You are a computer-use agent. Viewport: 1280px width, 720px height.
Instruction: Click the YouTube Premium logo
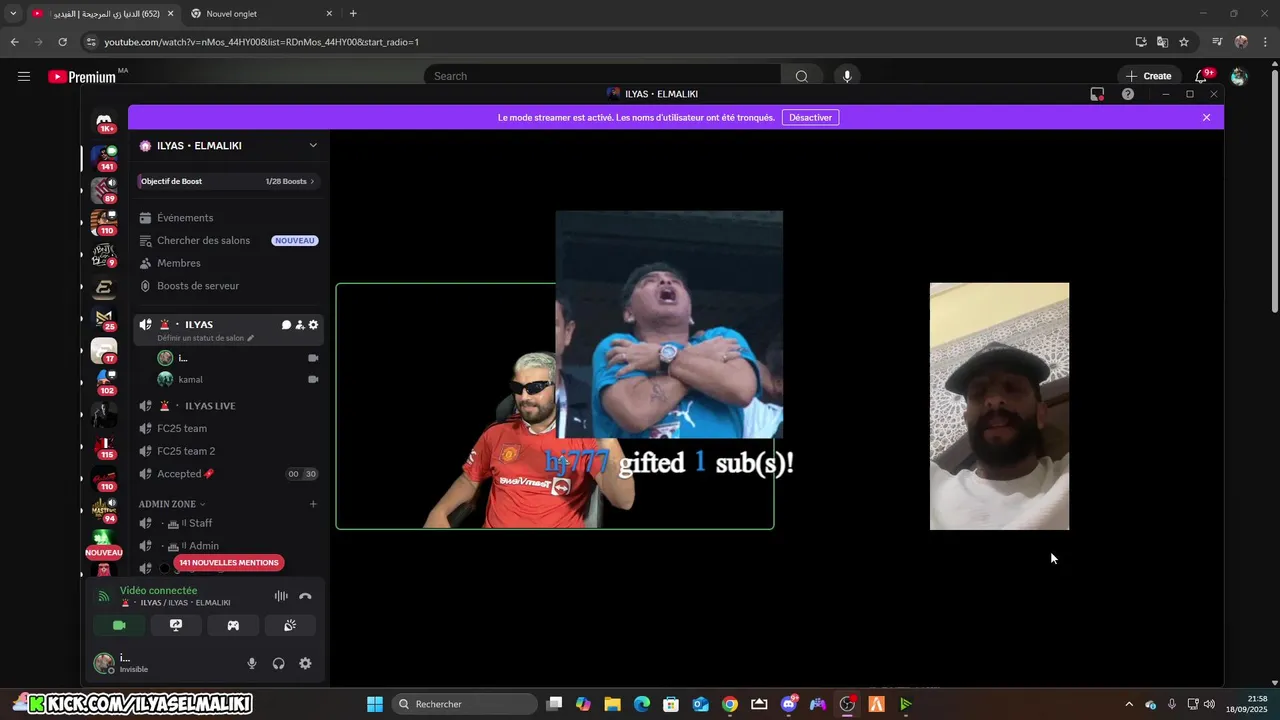(x=82, y=77)
